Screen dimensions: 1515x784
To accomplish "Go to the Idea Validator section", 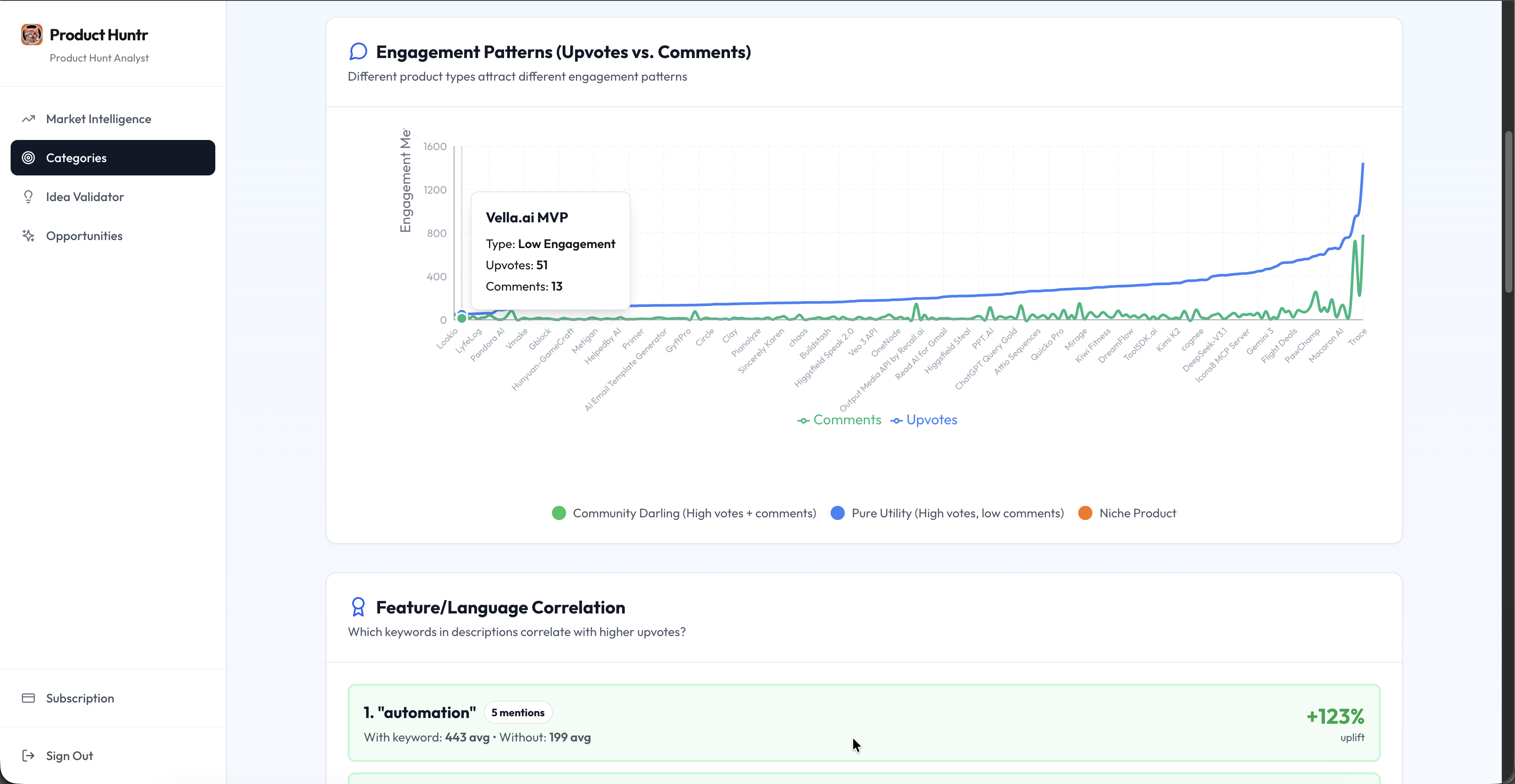I will point(85,197).
